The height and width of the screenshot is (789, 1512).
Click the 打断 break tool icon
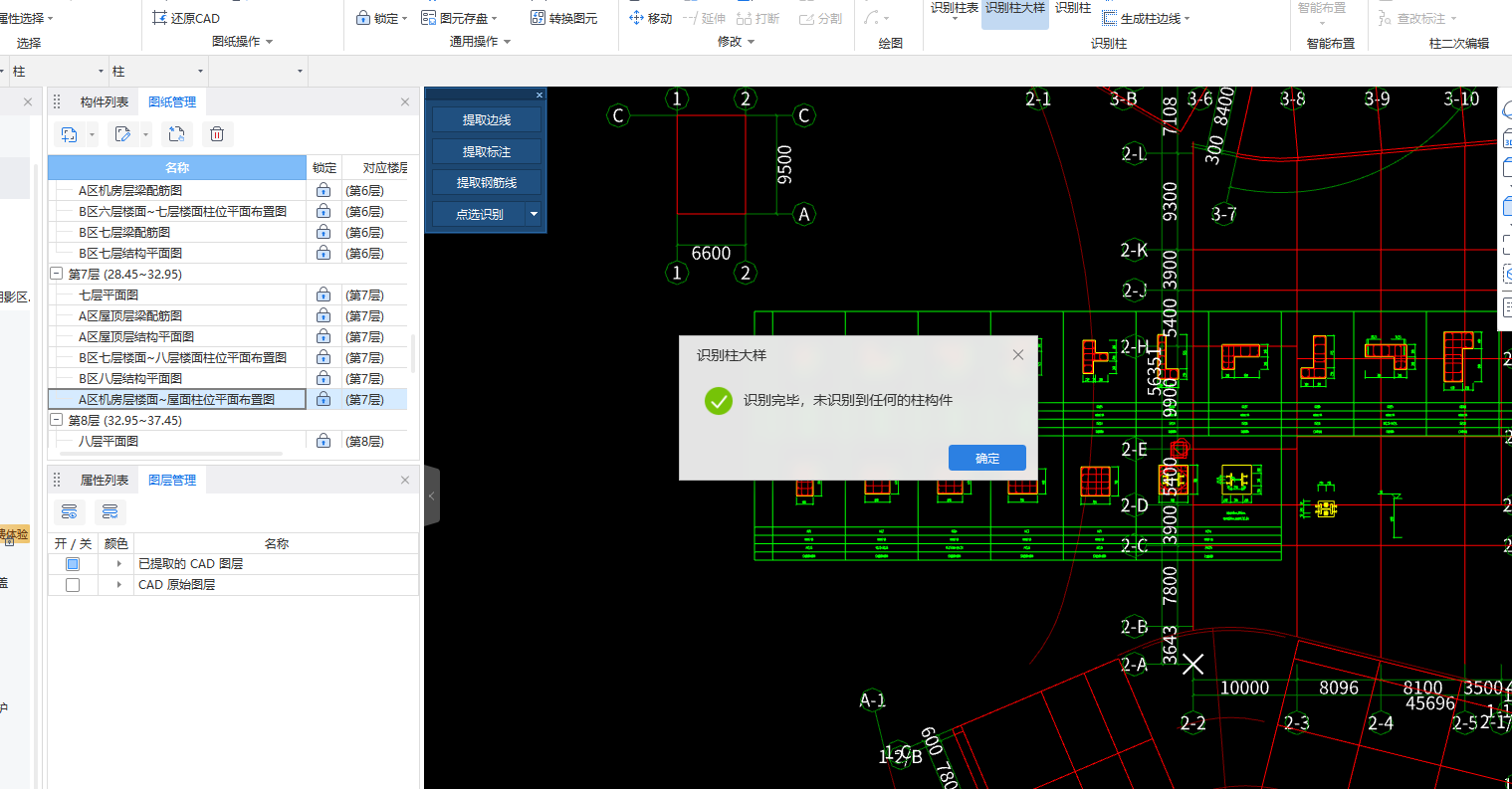pos(744,18)
